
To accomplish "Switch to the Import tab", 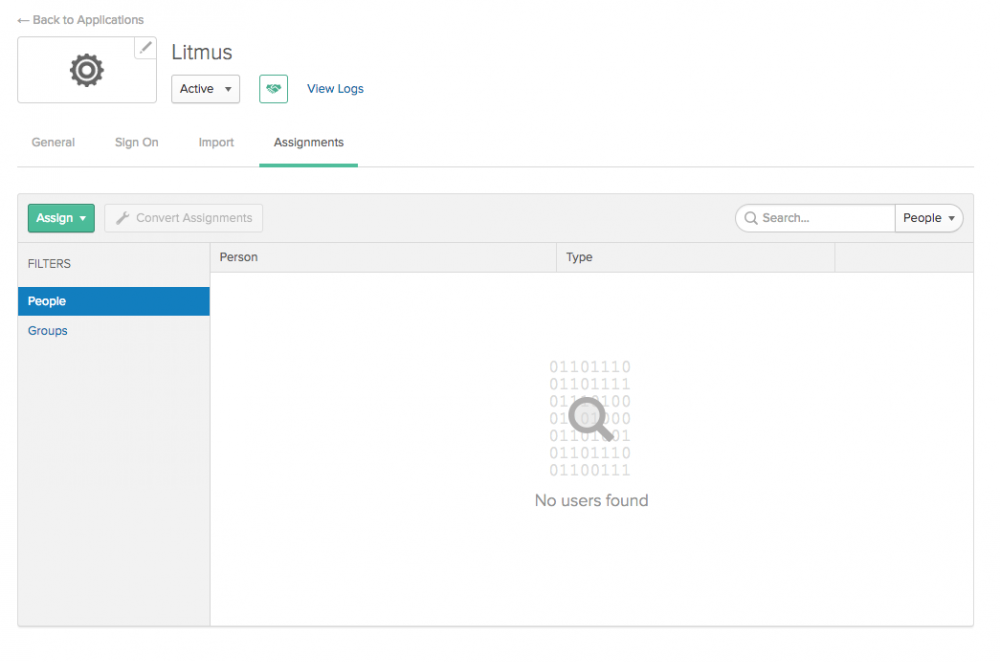I will pos(216,142).
